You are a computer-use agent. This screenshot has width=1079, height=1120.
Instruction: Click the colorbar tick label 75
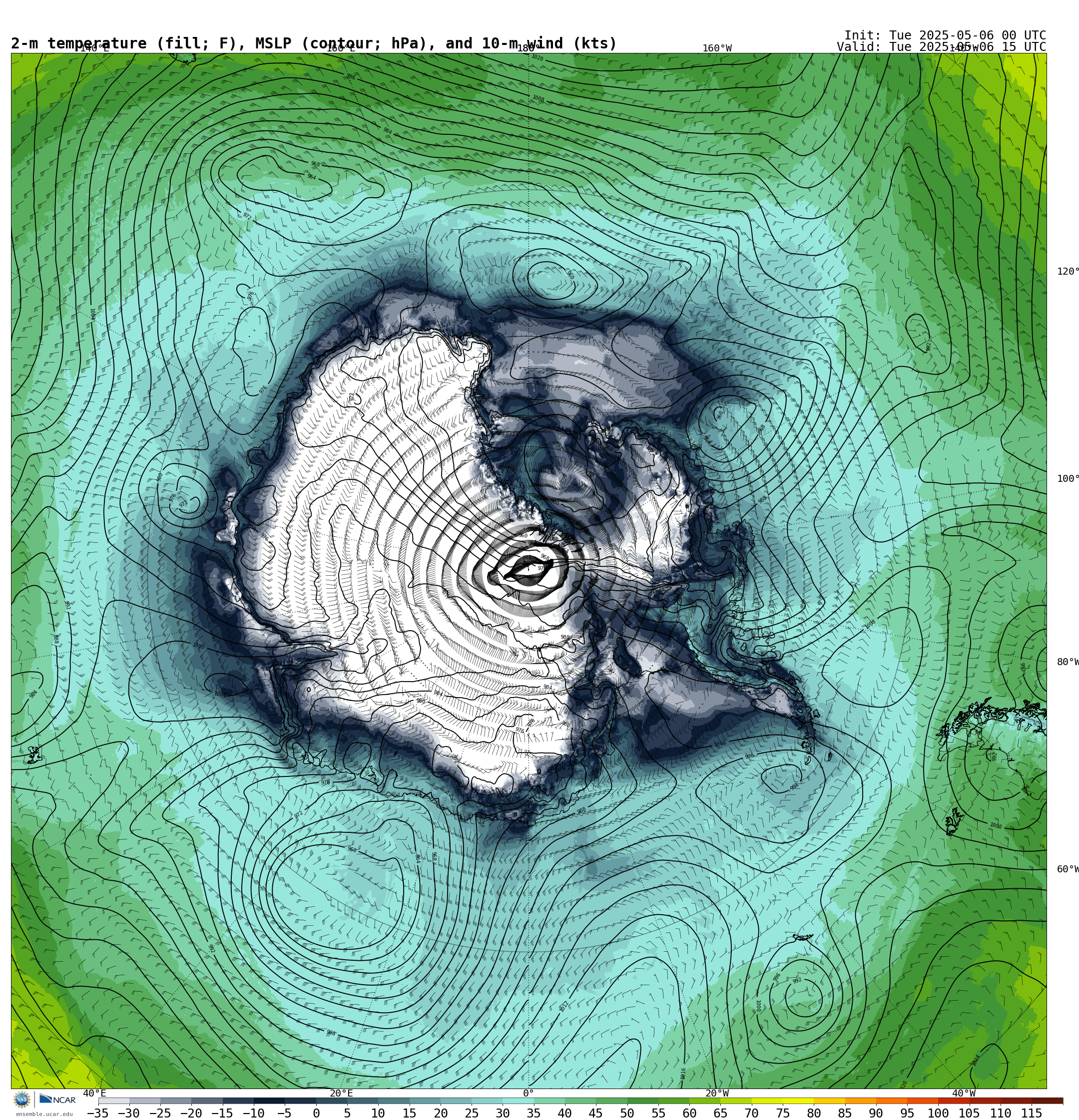[783, 1113]
